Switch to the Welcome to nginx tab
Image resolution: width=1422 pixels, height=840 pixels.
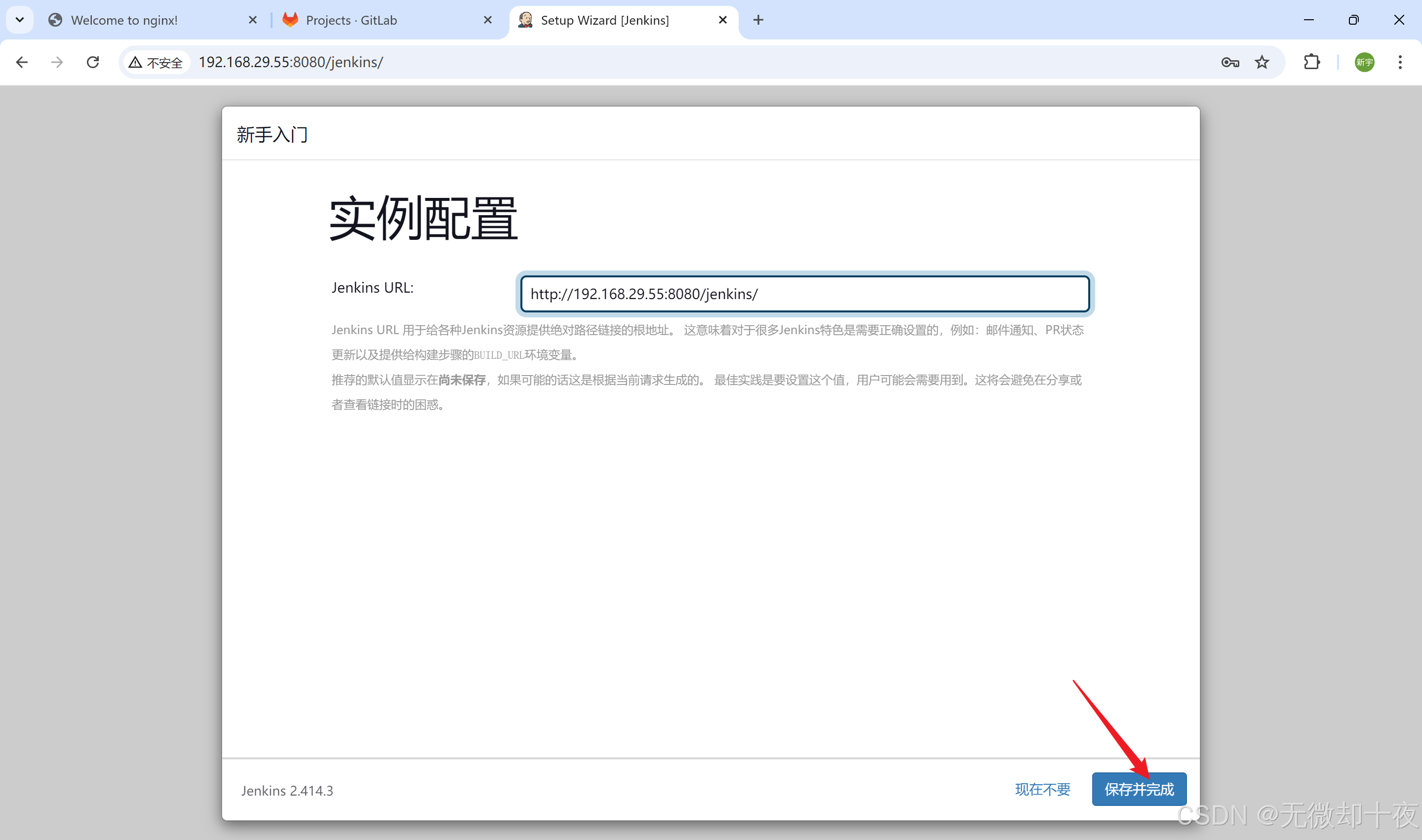click(x=124, y=20)
